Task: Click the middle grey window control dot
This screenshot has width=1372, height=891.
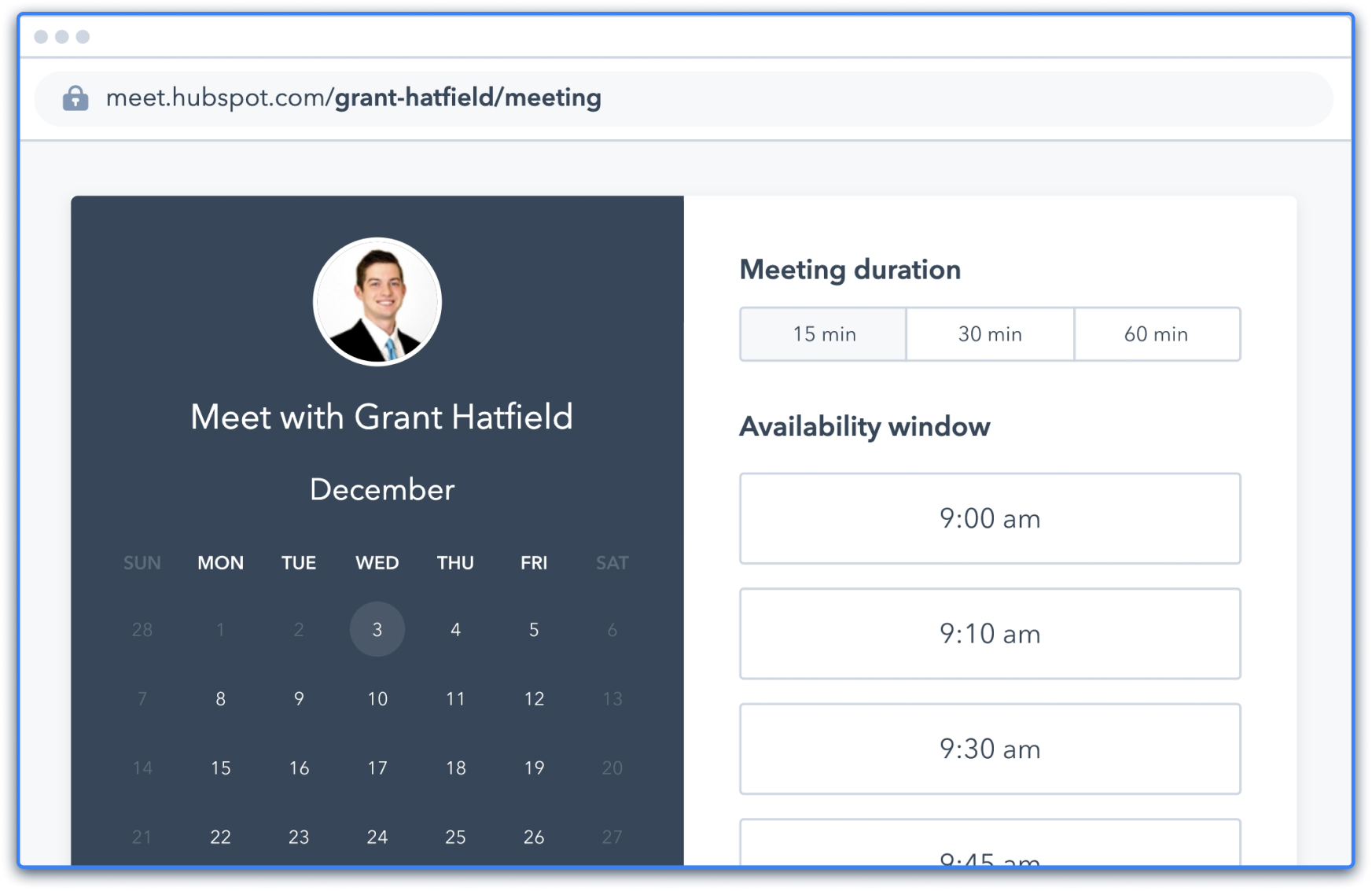Action: [62, 36]
